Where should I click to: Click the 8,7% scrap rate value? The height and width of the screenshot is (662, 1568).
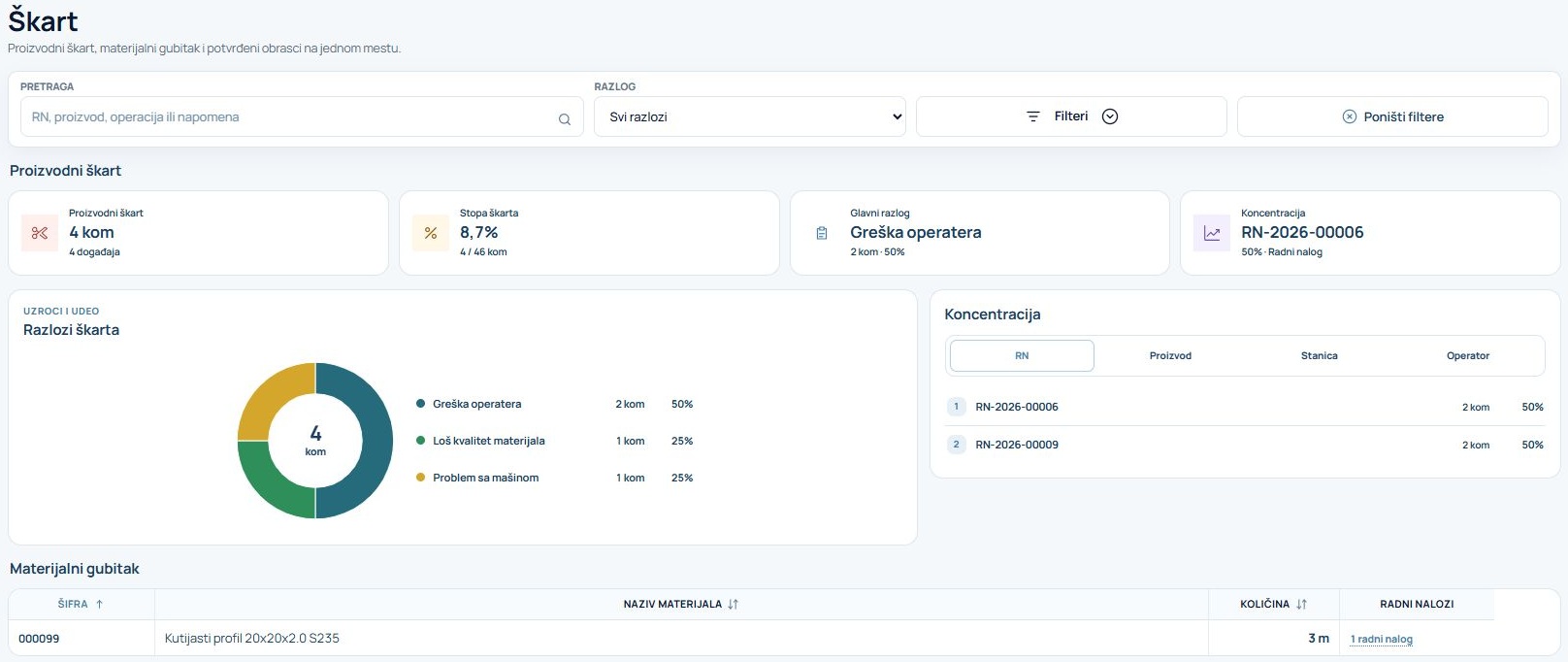479,233
